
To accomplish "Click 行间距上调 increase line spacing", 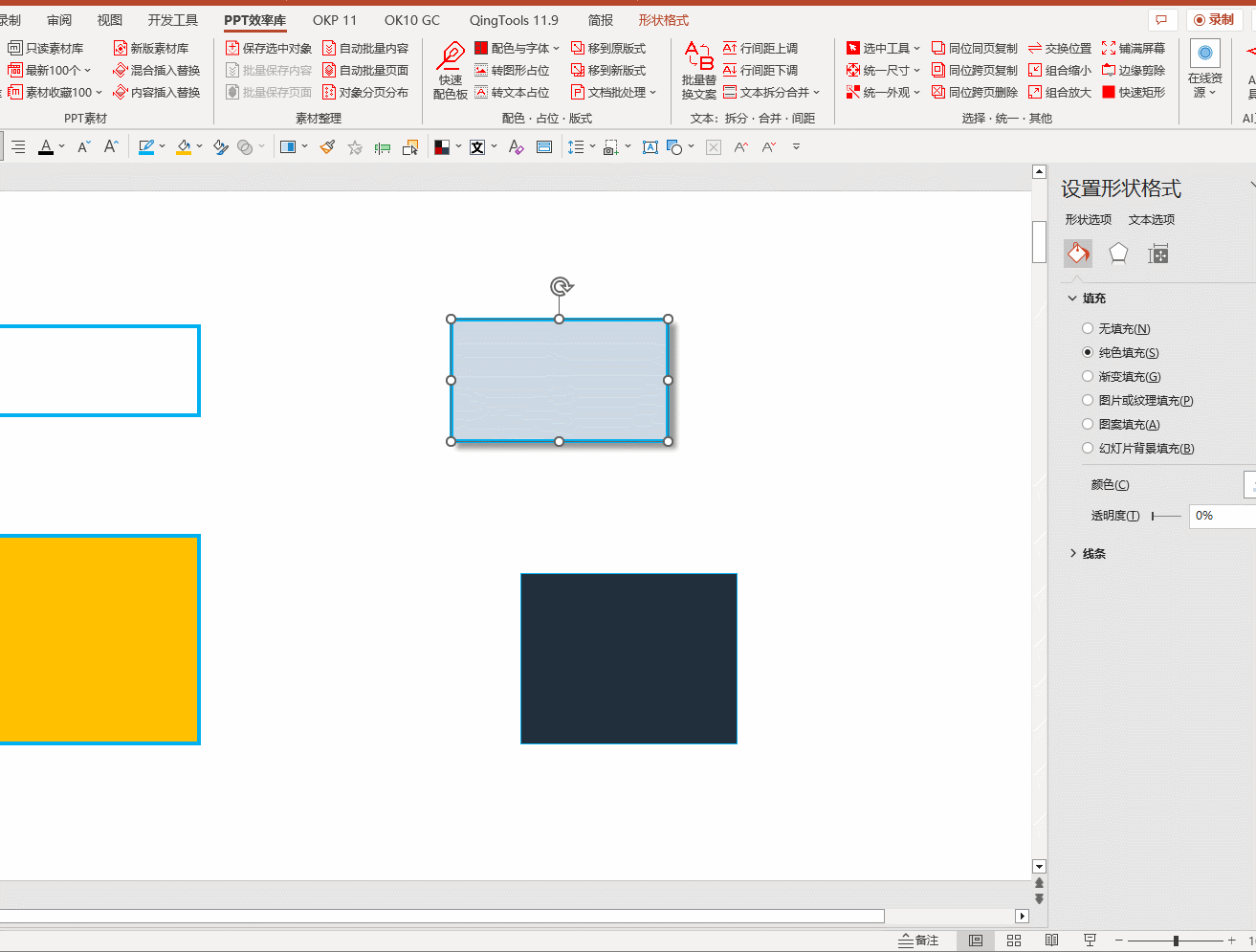I will [x=760, y=48].
